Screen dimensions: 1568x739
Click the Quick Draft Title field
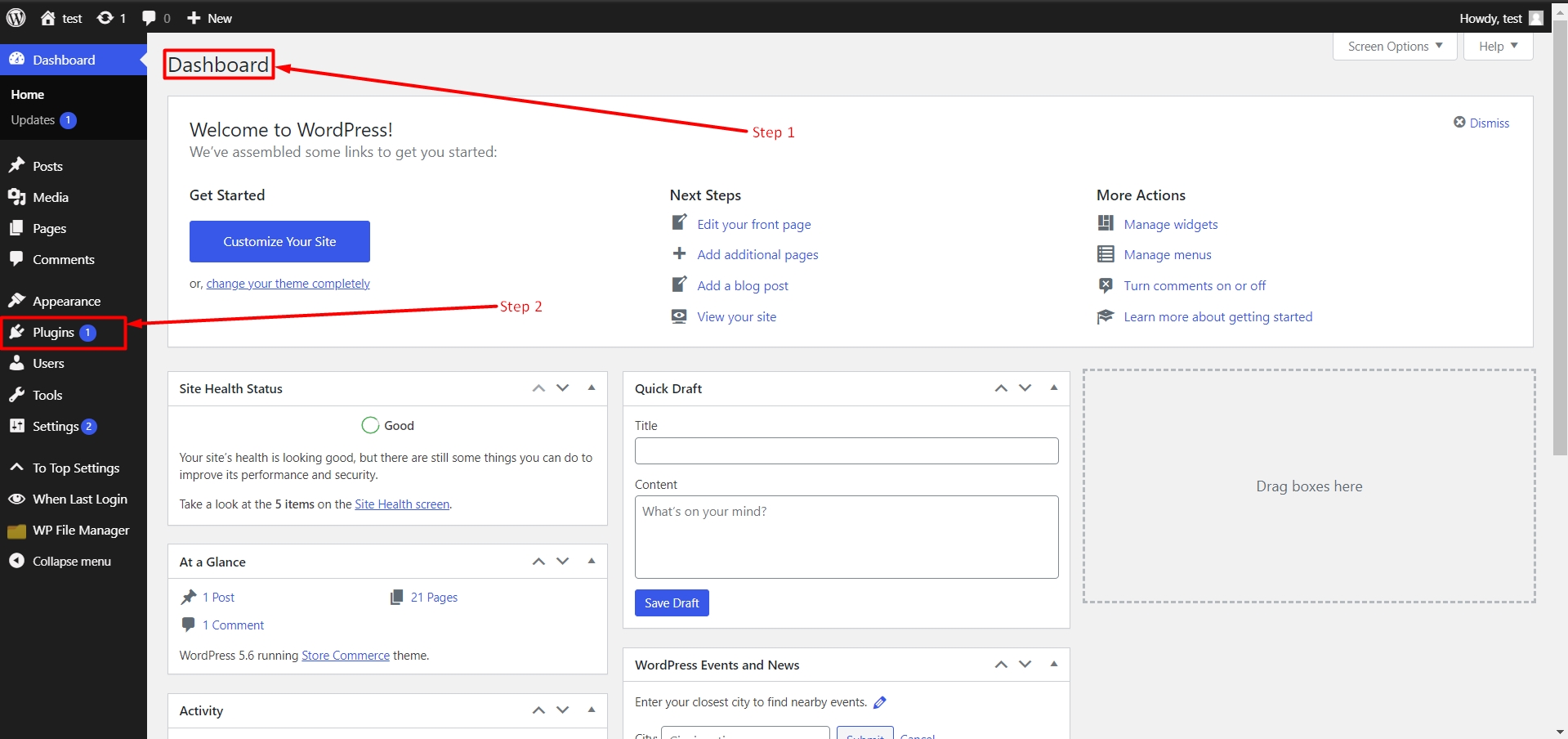(847, 450)
